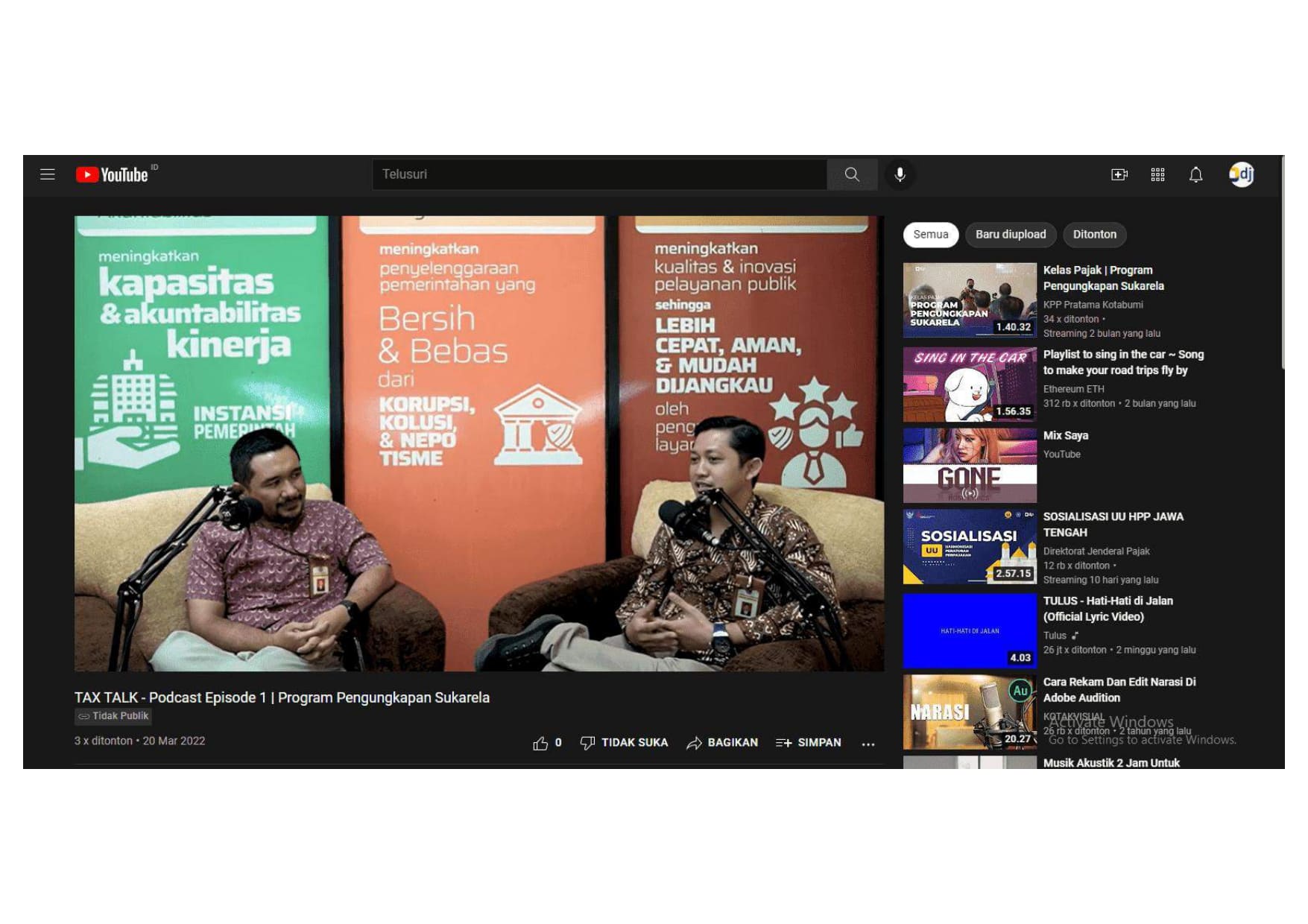Open the Create video icon

[x=1119, y=174]
